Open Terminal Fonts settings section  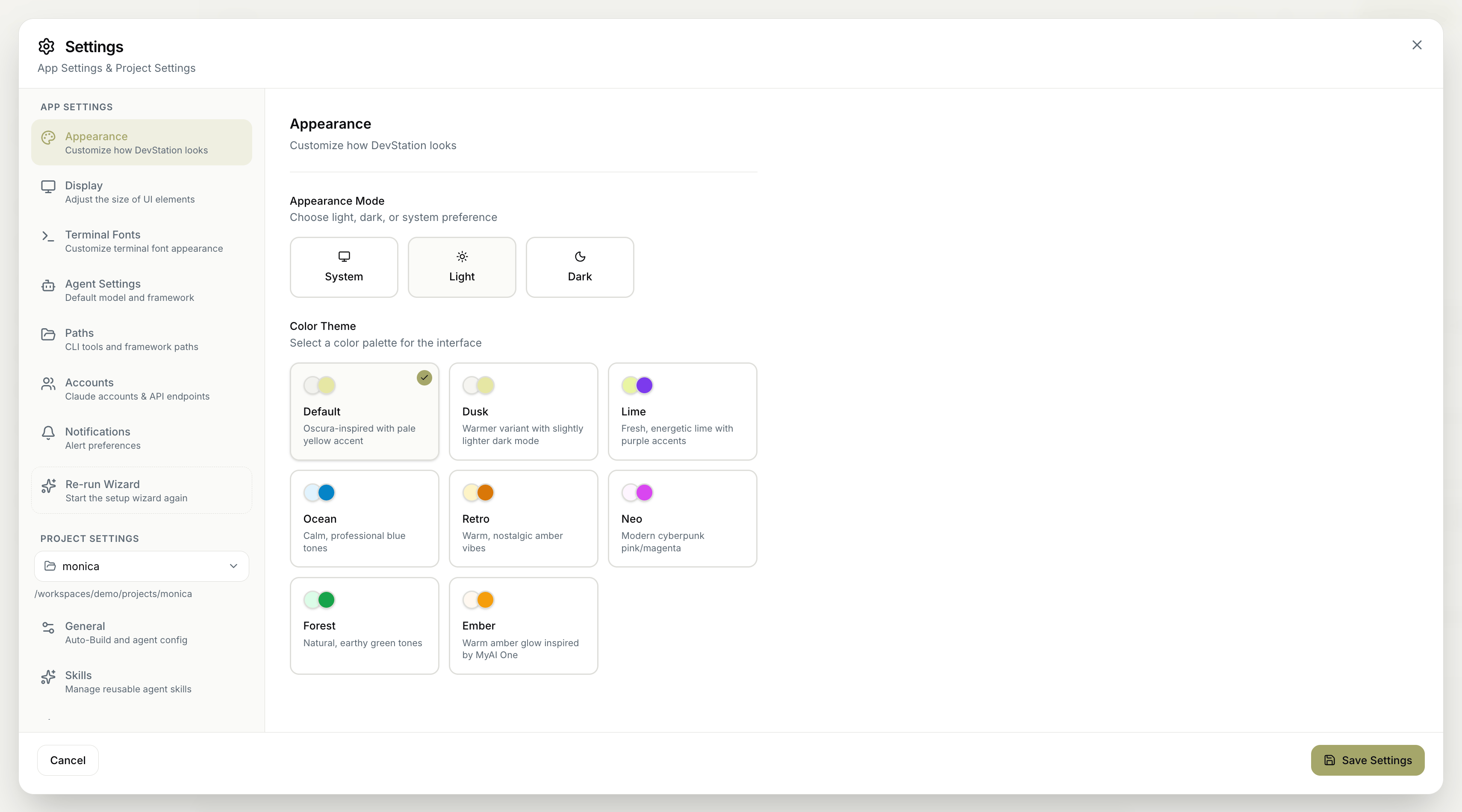pyautogui.click(x=141, y=241)
